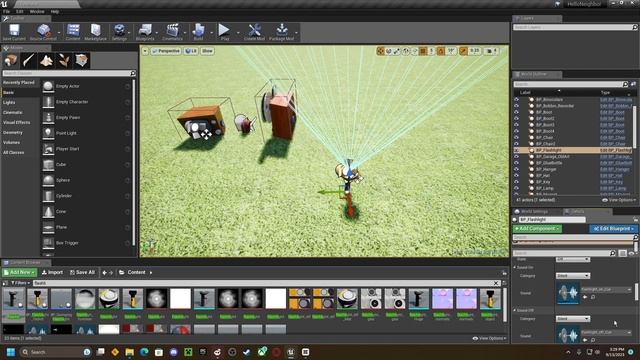Click the Cube shape icon in Place list
This screenshot has width=640, height=360.
pos(48,164)
